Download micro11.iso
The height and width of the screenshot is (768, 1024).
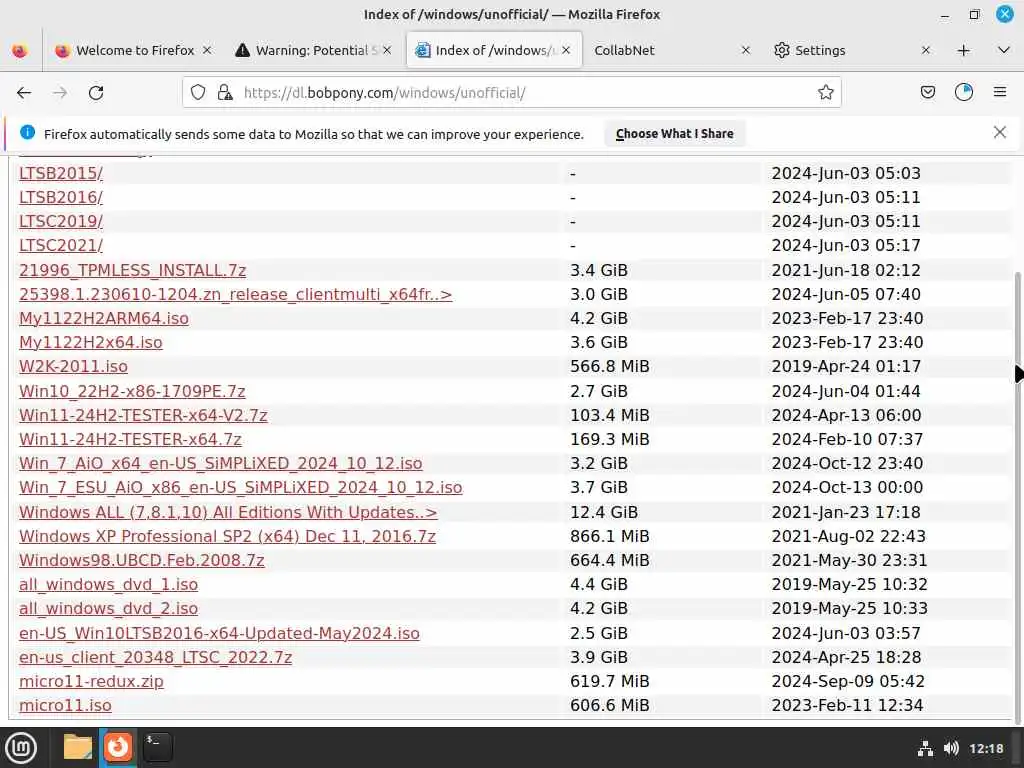[x=65, y=706]
